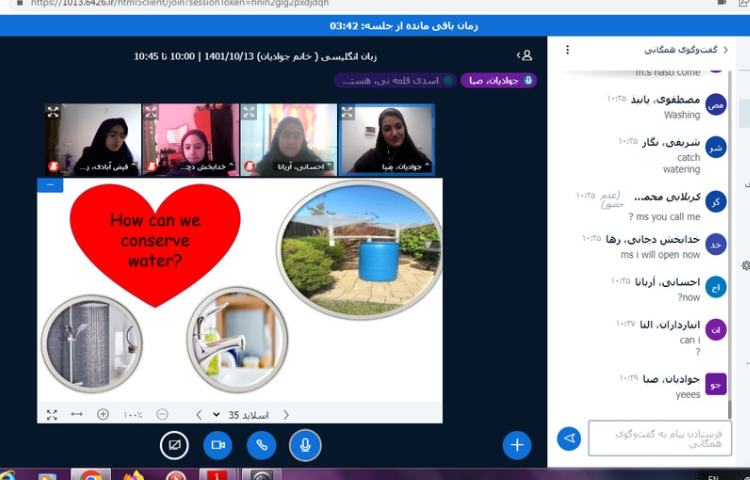Click the shower picture on the slide
This screenshot has height=480, width=750.
coord(91,343)
